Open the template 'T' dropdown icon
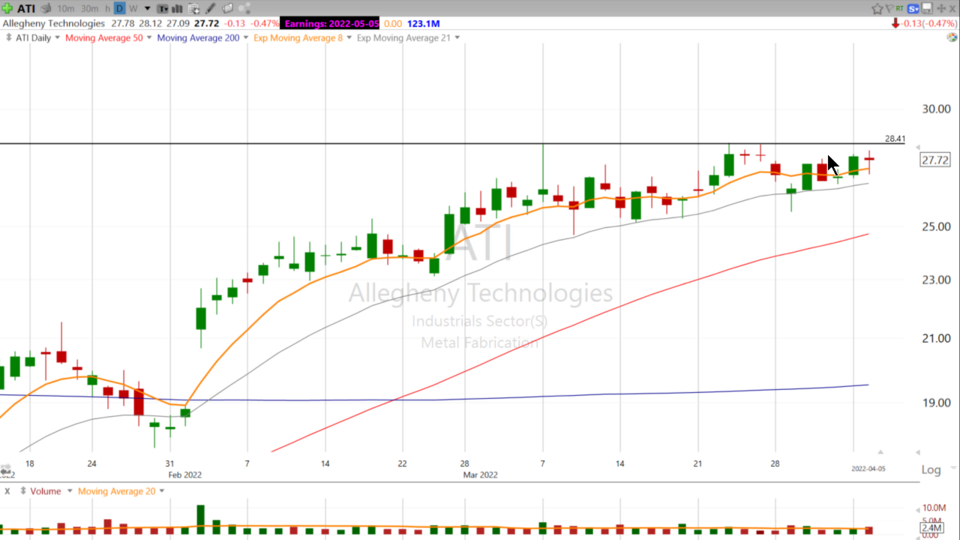This screenshot has height=540, width=960. (x=163, y=9)
